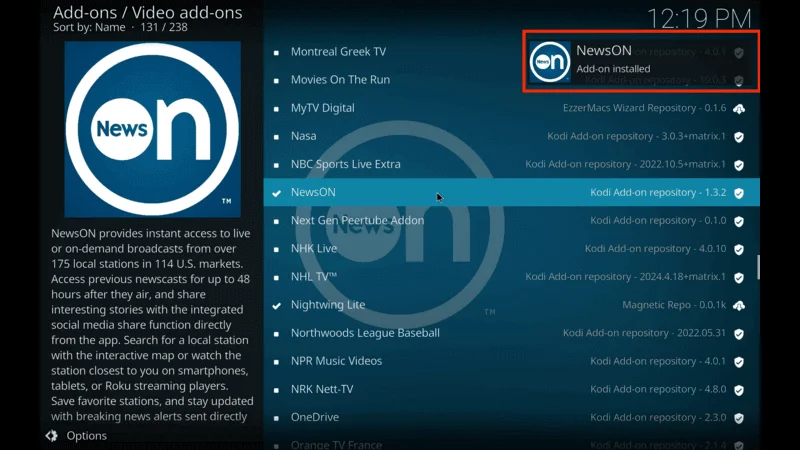Image resolution: width=800 pixels, height=450 pixels.
Task: Click the Nasa verified shield icon
Action: 739,136
